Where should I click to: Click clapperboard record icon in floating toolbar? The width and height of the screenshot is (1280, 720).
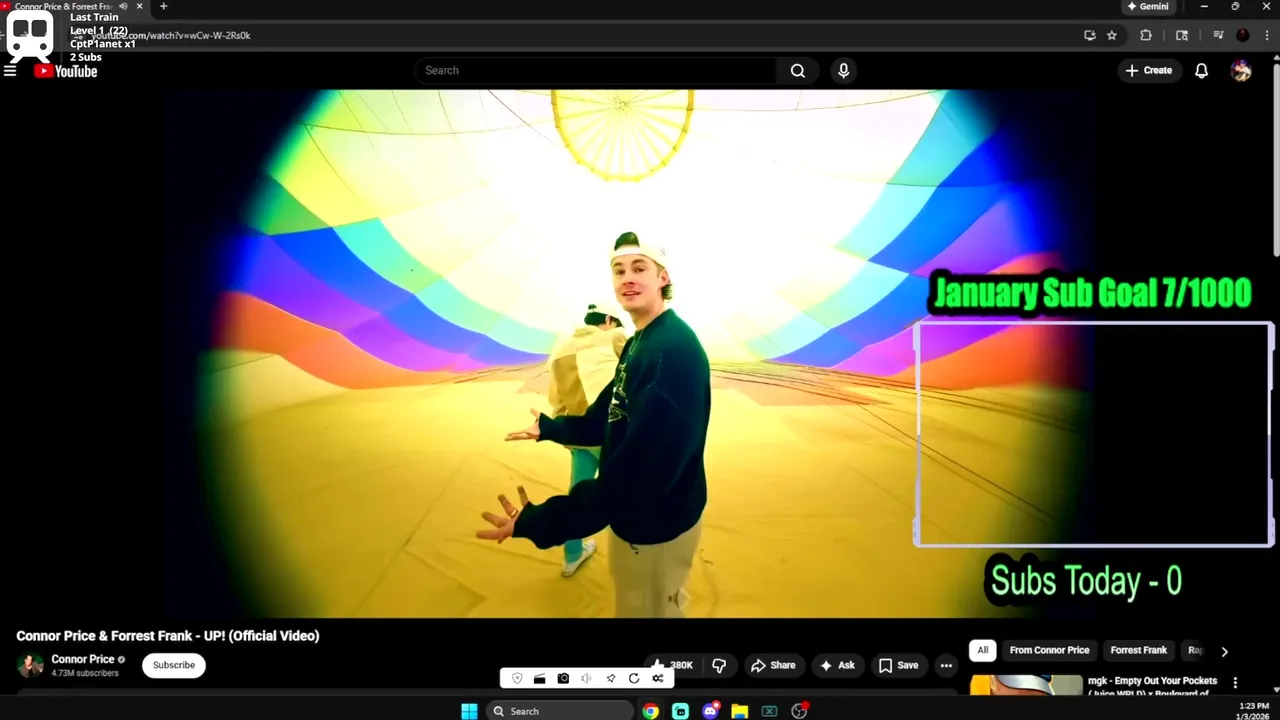539,678
